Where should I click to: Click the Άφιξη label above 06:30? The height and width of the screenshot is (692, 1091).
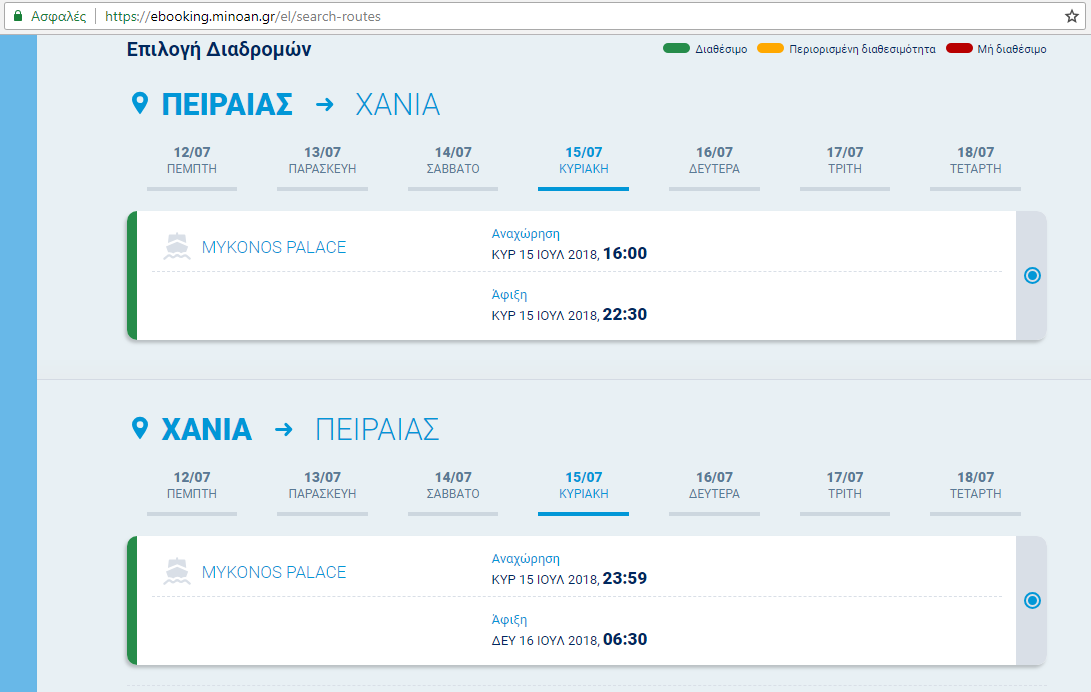[x=509, y=619]
